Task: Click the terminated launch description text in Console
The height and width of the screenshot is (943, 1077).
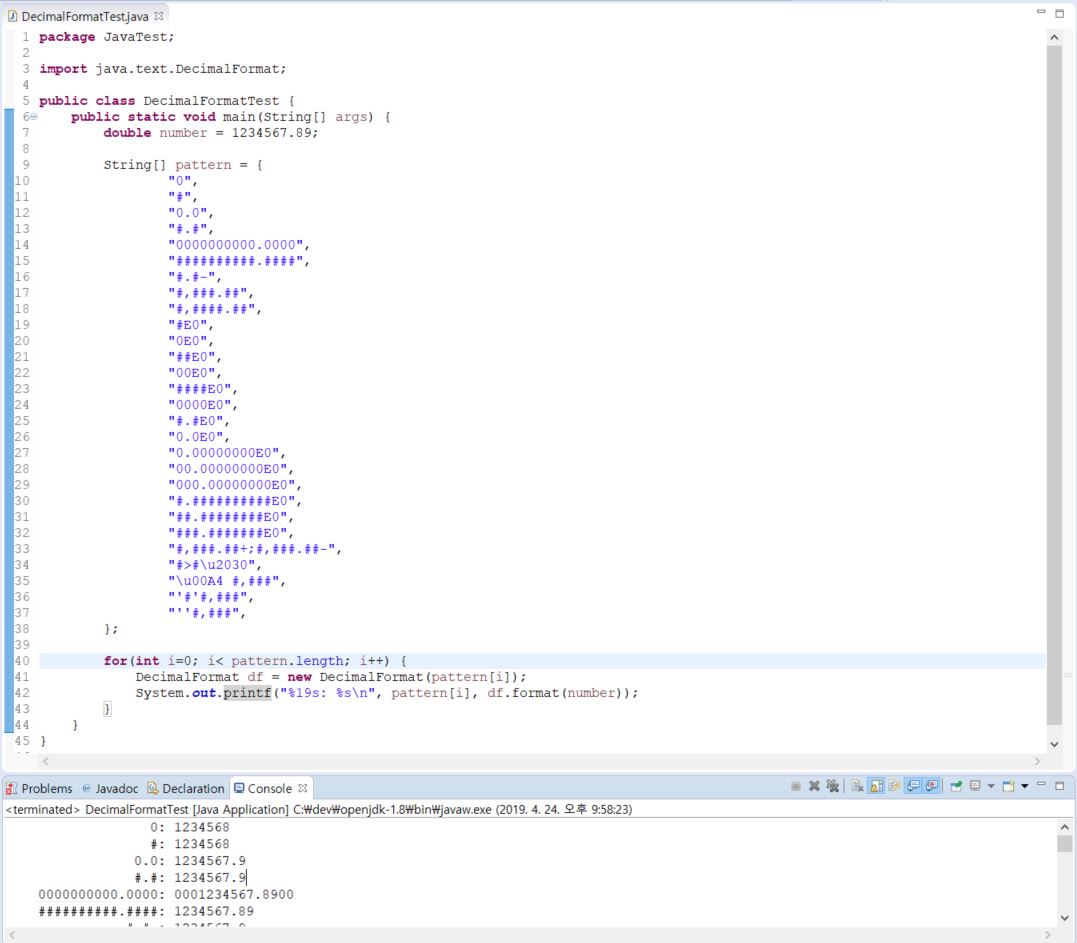Action: click(319, 809)
